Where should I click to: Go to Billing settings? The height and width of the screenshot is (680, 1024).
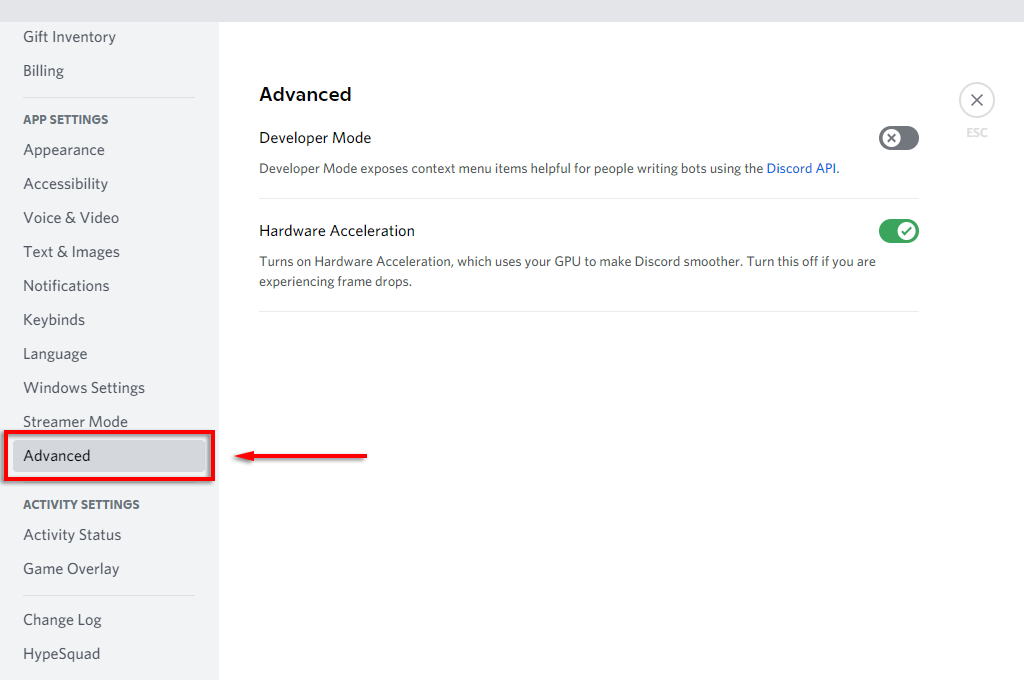pyautogui.click(x=44, y=71)
